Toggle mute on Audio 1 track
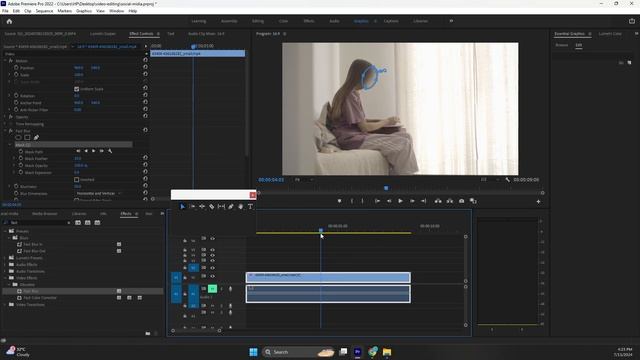 [x=212, y=289]
